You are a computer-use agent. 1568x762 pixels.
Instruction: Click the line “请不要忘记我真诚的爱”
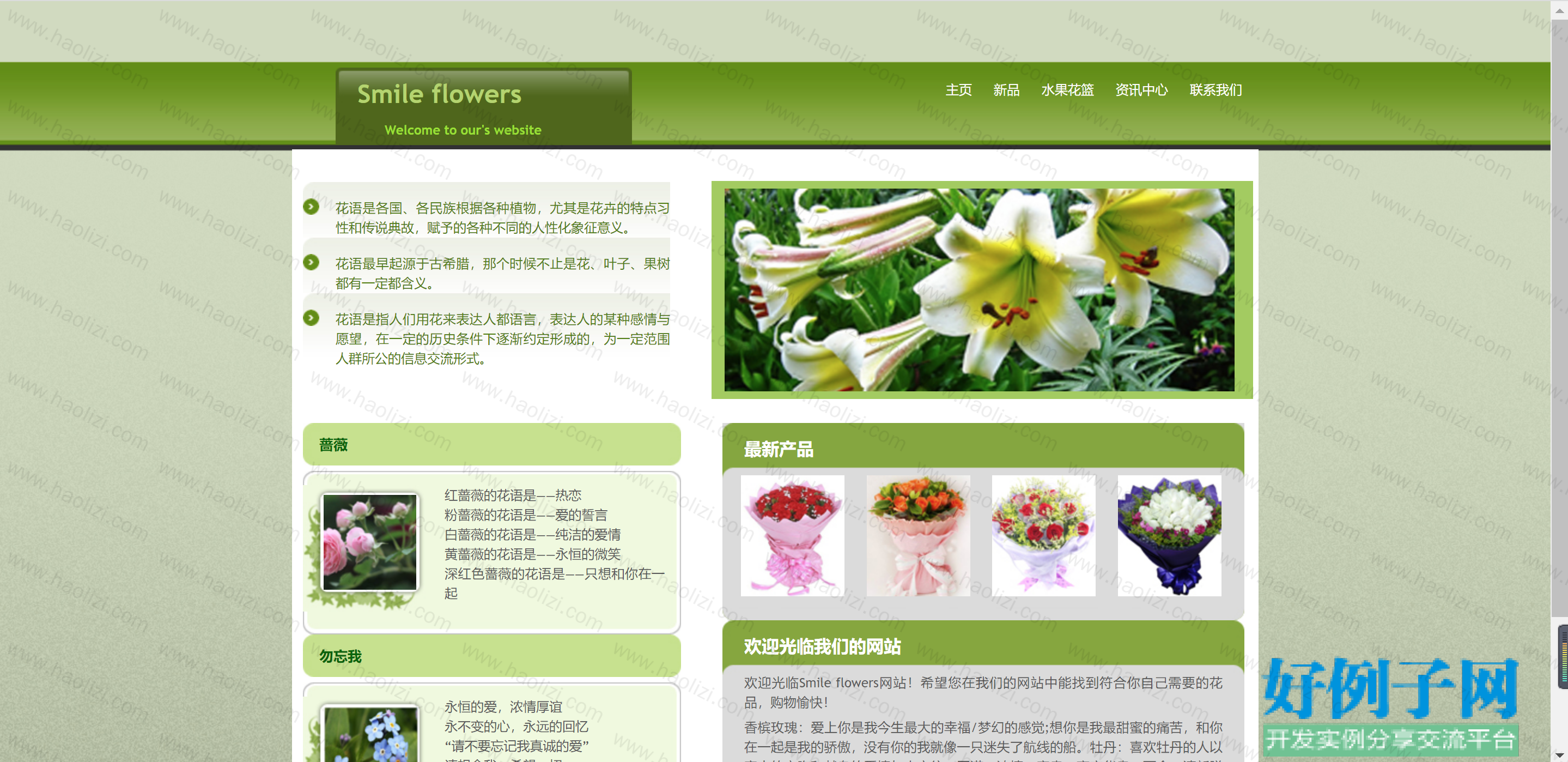[x=516, y=746]
